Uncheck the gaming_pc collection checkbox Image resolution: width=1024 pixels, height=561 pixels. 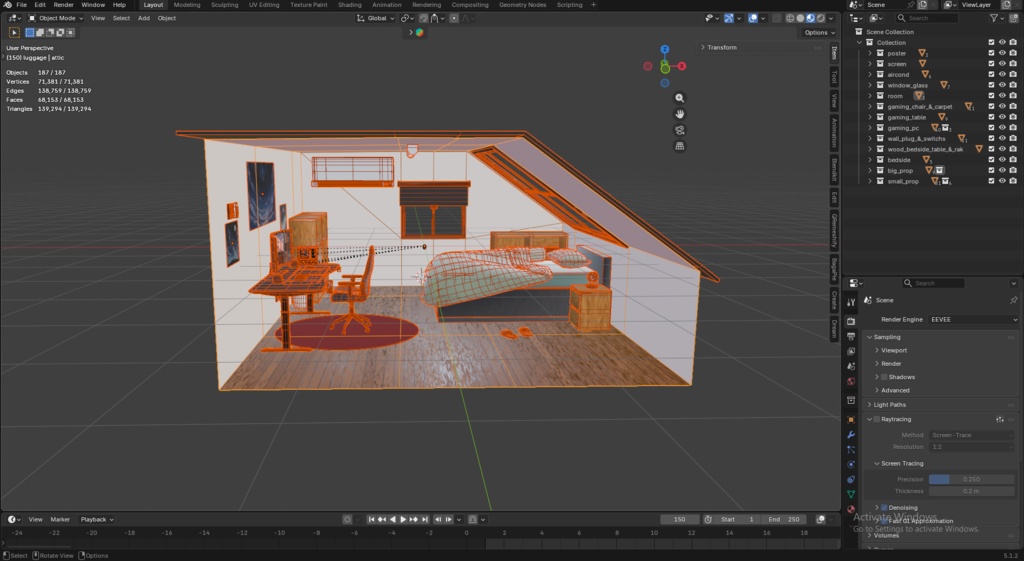click(991, 128)
